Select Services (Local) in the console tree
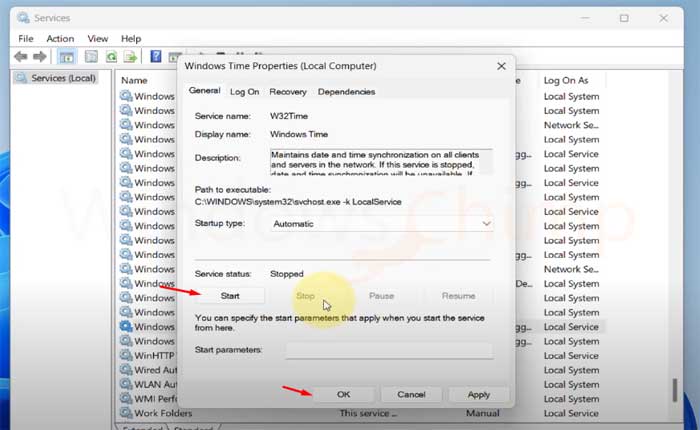This screenshot has width=700, height=430. click(x=63, y=78)
